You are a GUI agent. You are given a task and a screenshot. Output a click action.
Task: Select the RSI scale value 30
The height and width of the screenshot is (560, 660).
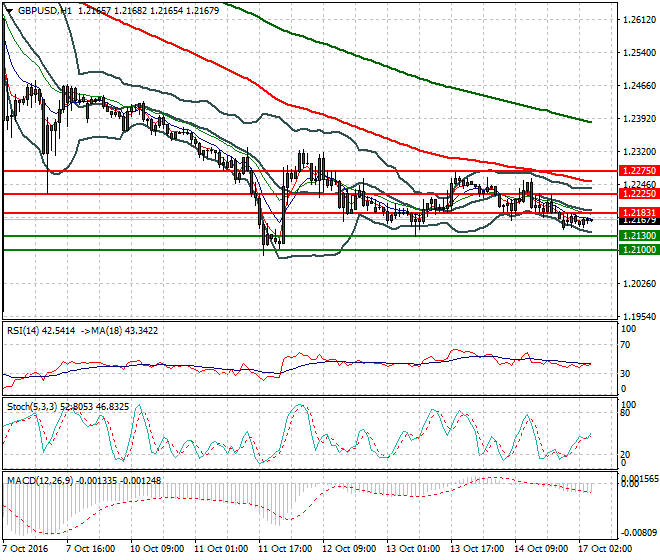pos(626,373)
